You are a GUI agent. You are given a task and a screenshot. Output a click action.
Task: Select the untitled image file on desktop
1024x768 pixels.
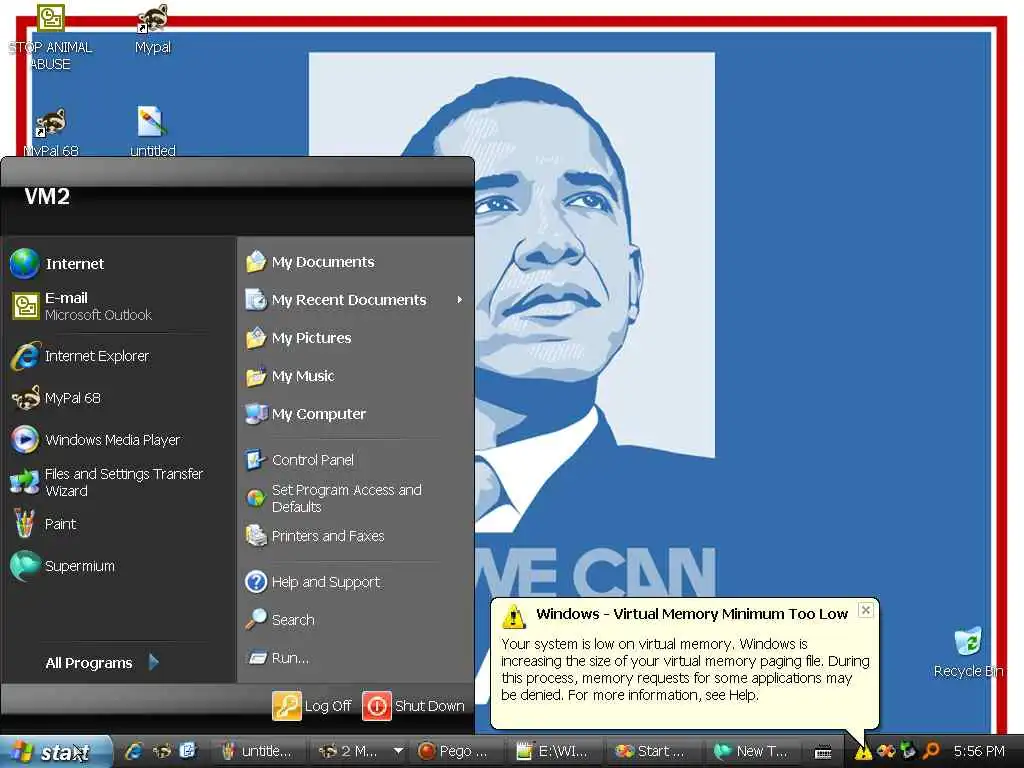click(x=153, y=131)
